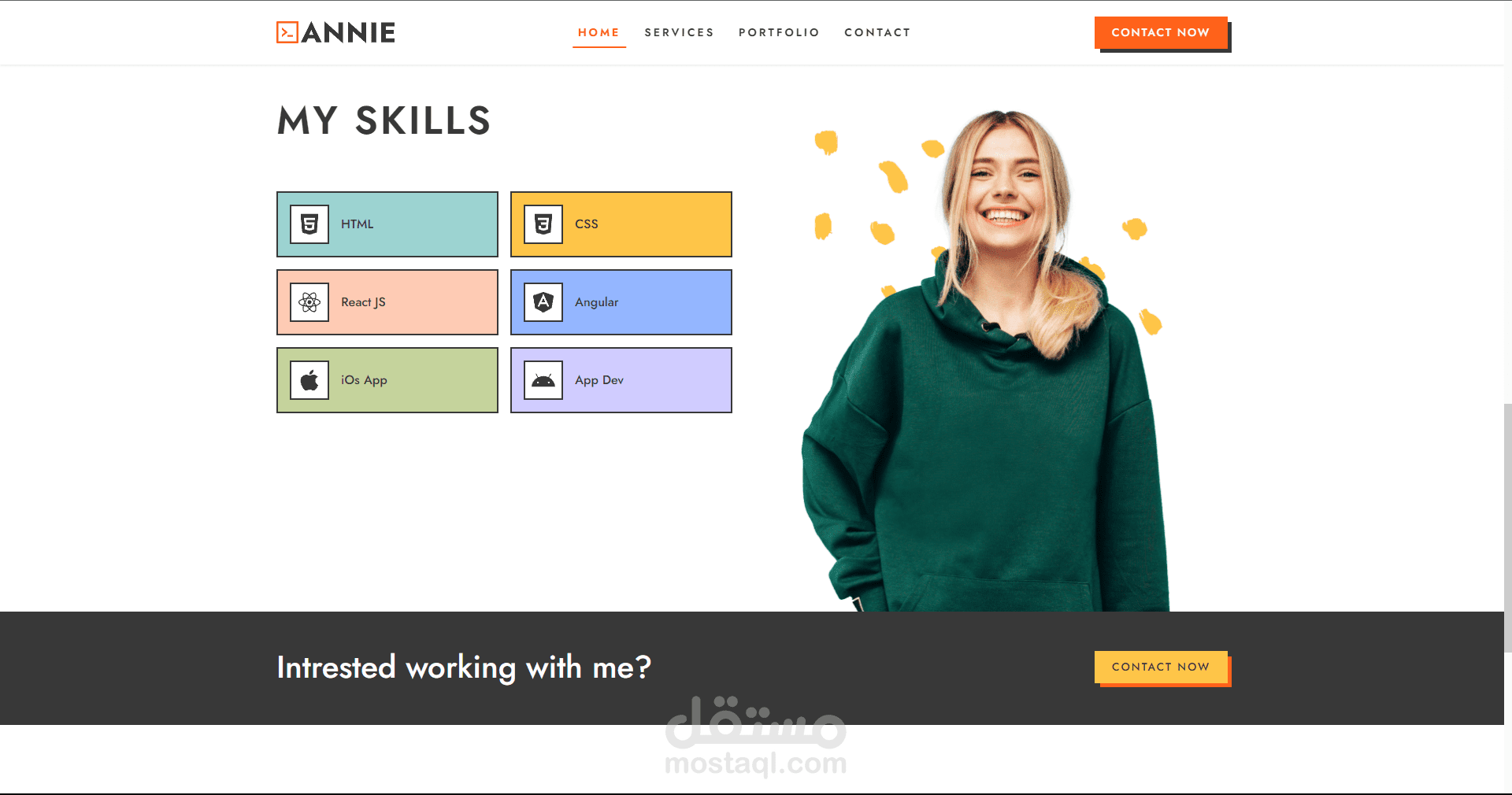Click the Angular logo icon
Viewport: 1512px width, 795px height.
pyautogui.click(x=543, y=302)
